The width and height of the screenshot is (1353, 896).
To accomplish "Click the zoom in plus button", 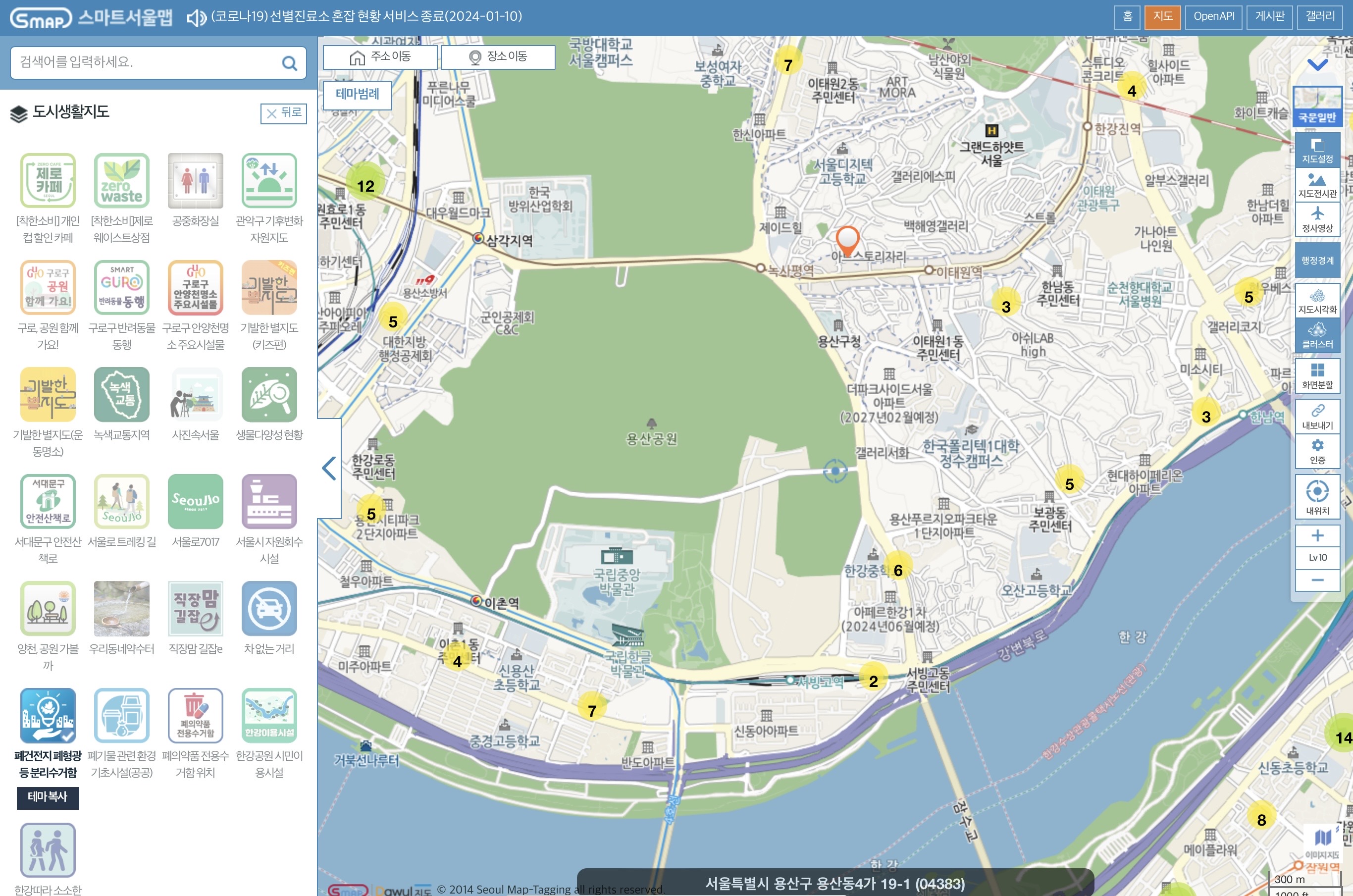I will tap(1317, 535).
